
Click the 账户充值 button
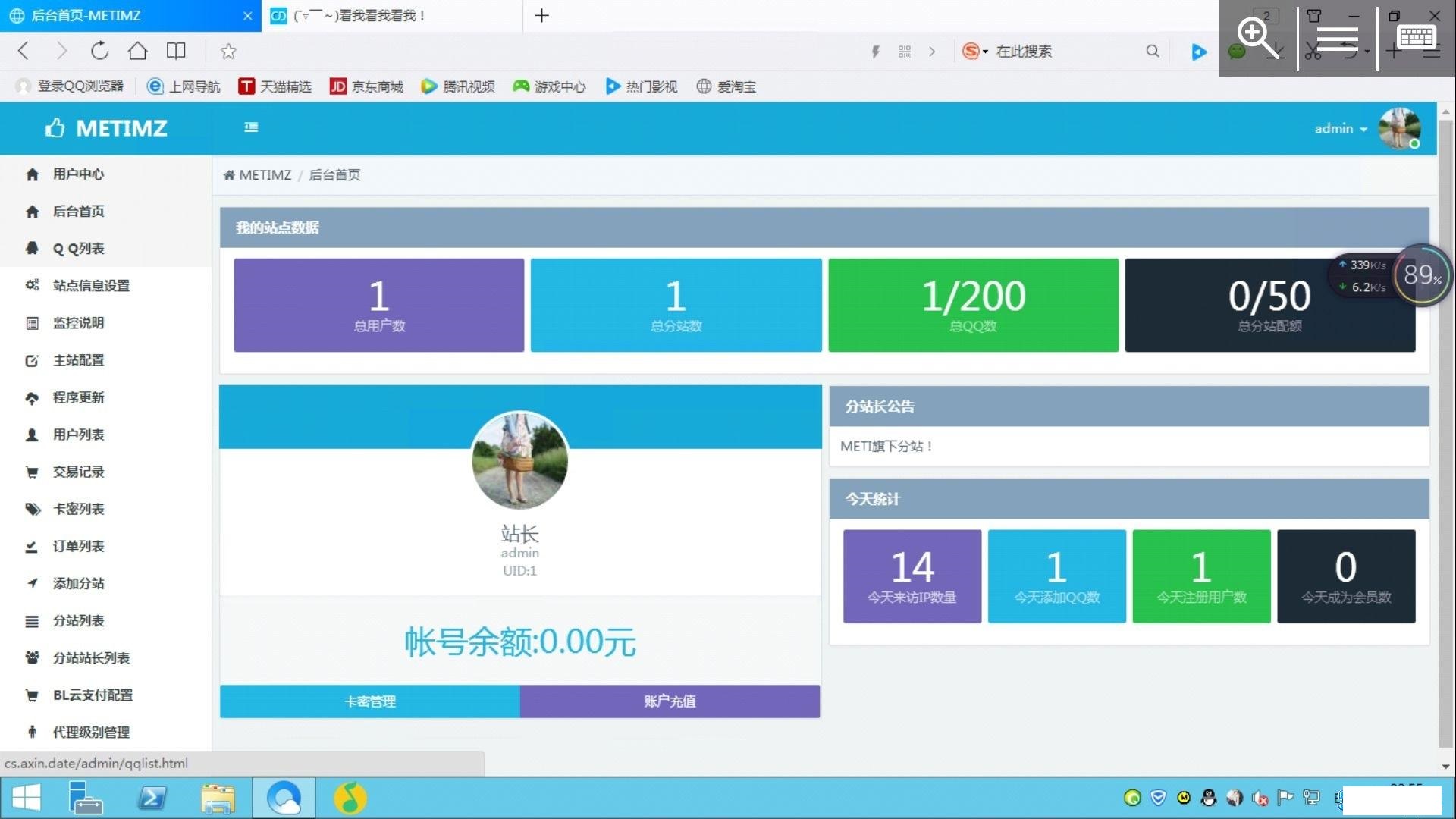click(670, 701)
